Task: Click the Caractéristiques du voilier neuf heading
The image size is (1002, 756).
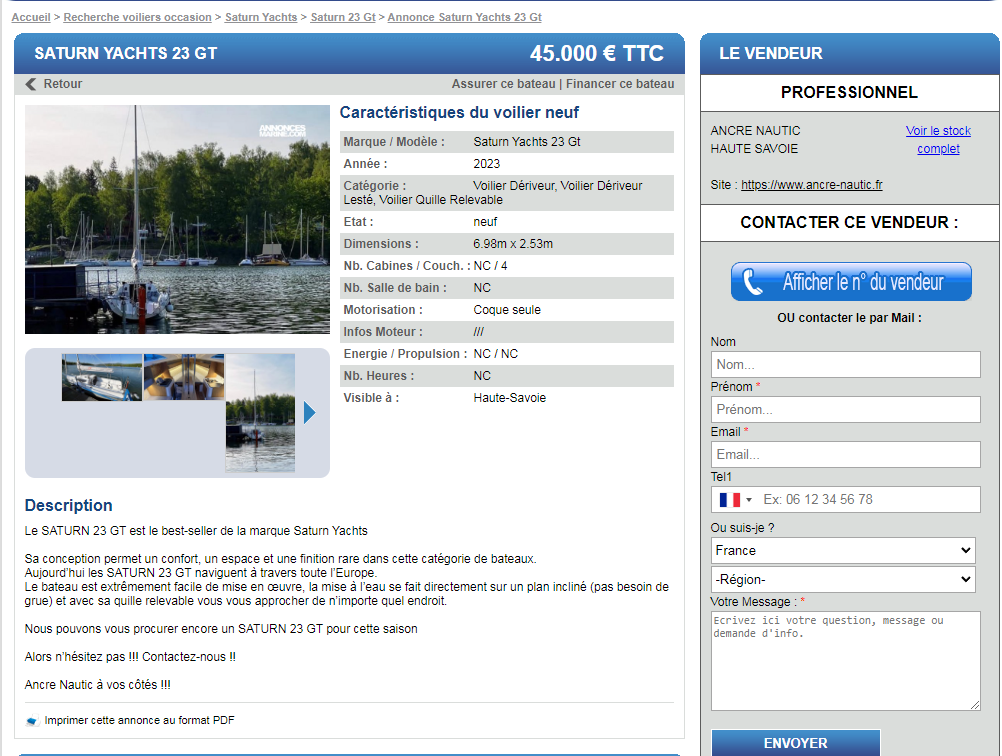Action: point(459,112)
